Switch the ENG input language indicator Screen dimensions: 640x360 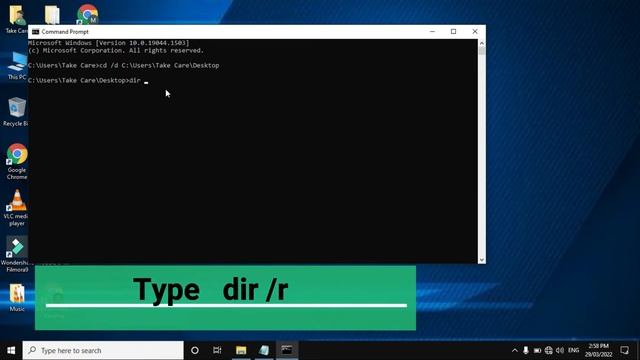coord(573,350)
